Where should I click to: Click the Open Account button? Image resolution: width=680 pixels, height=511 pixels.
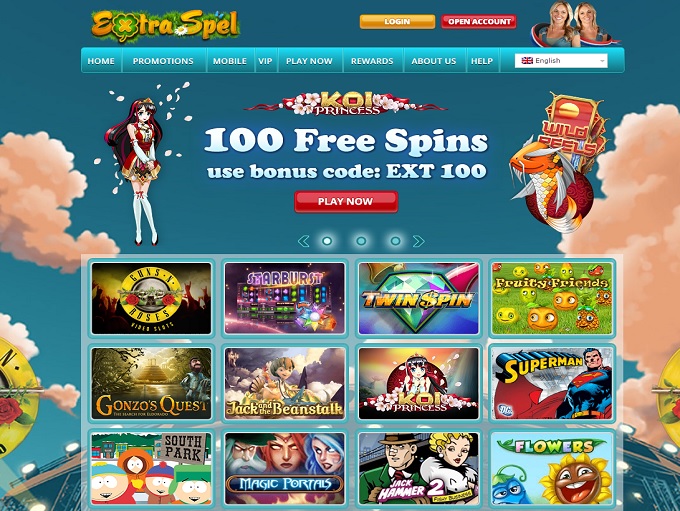tap(479, 22)
